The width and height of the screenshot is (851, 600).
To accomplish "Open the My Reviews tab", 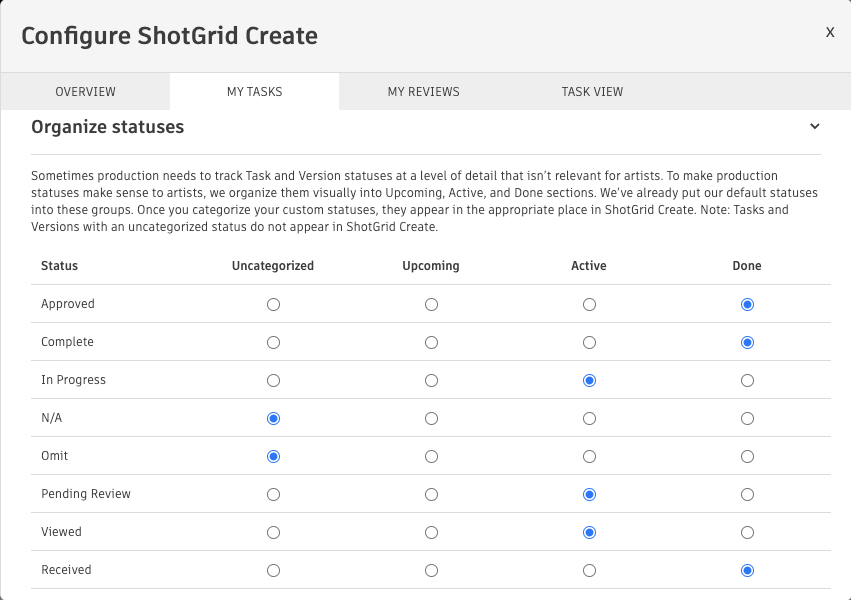I will [424, 91].
